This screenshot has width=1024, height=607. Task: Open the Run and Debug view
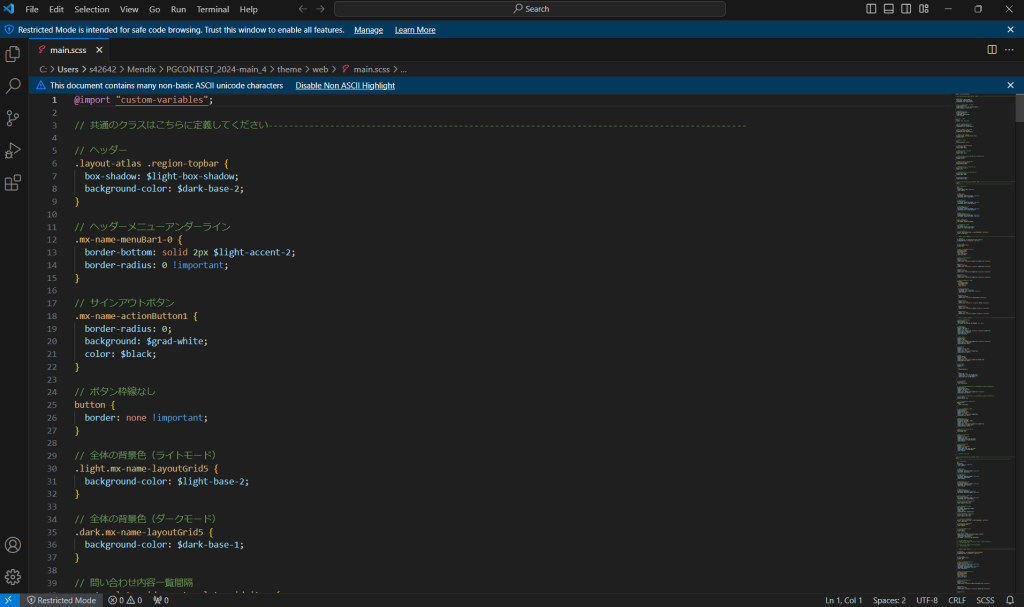(13, 151)
